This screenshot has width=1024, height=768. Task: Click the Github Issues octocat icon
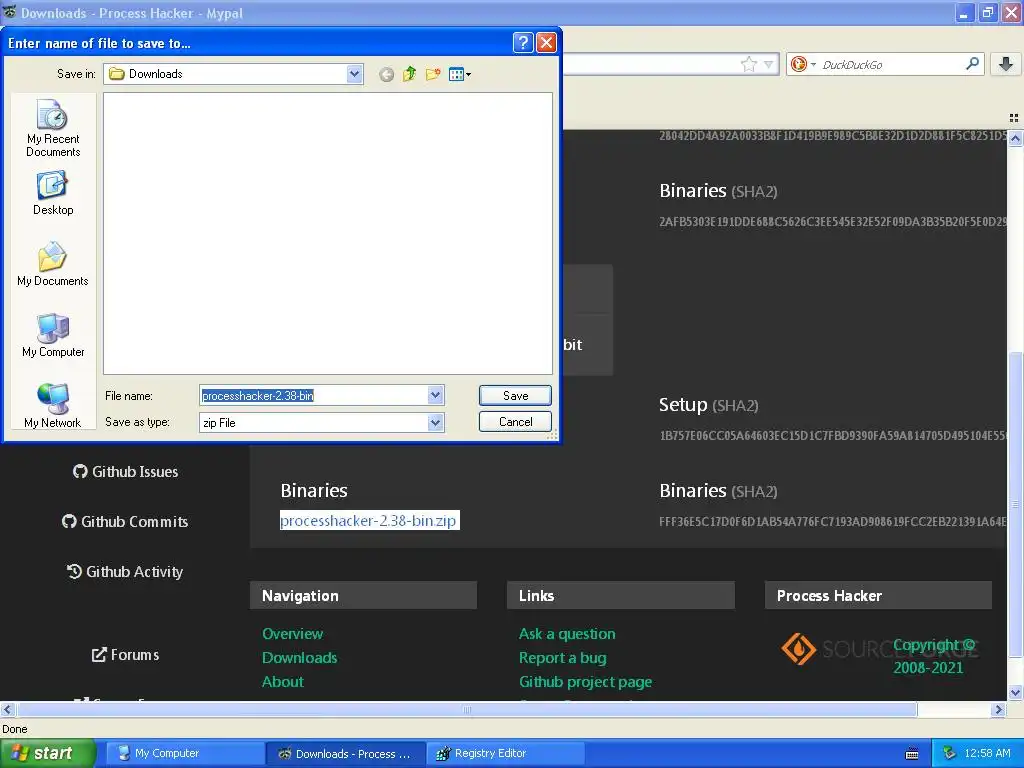(80, 472)
